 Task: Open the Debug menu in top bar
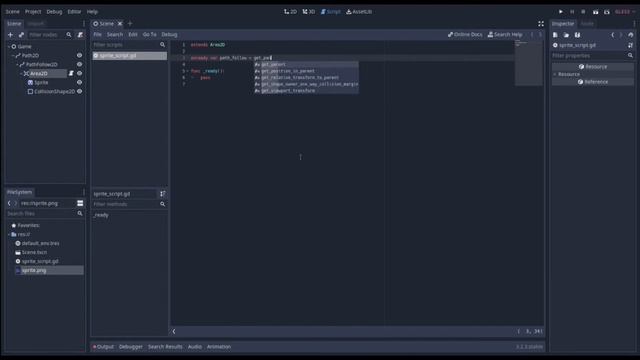pyautogui.click(x=54, y=12)
